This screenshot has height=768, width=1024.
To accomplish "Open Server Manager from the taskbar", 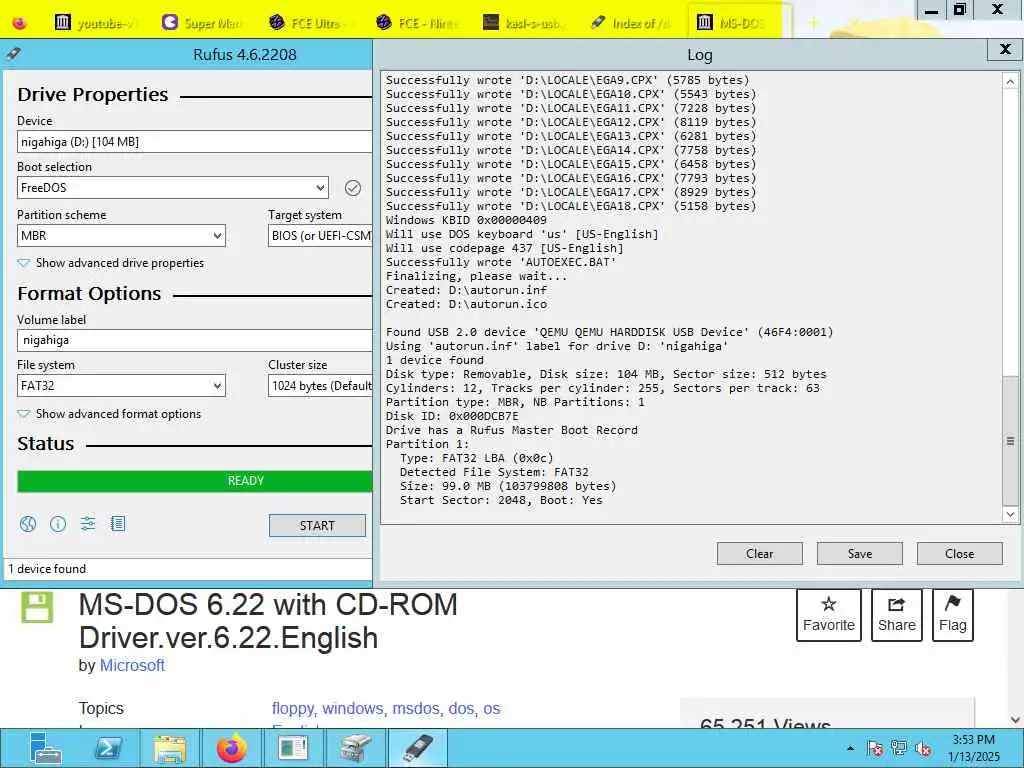I will [46, 748].
